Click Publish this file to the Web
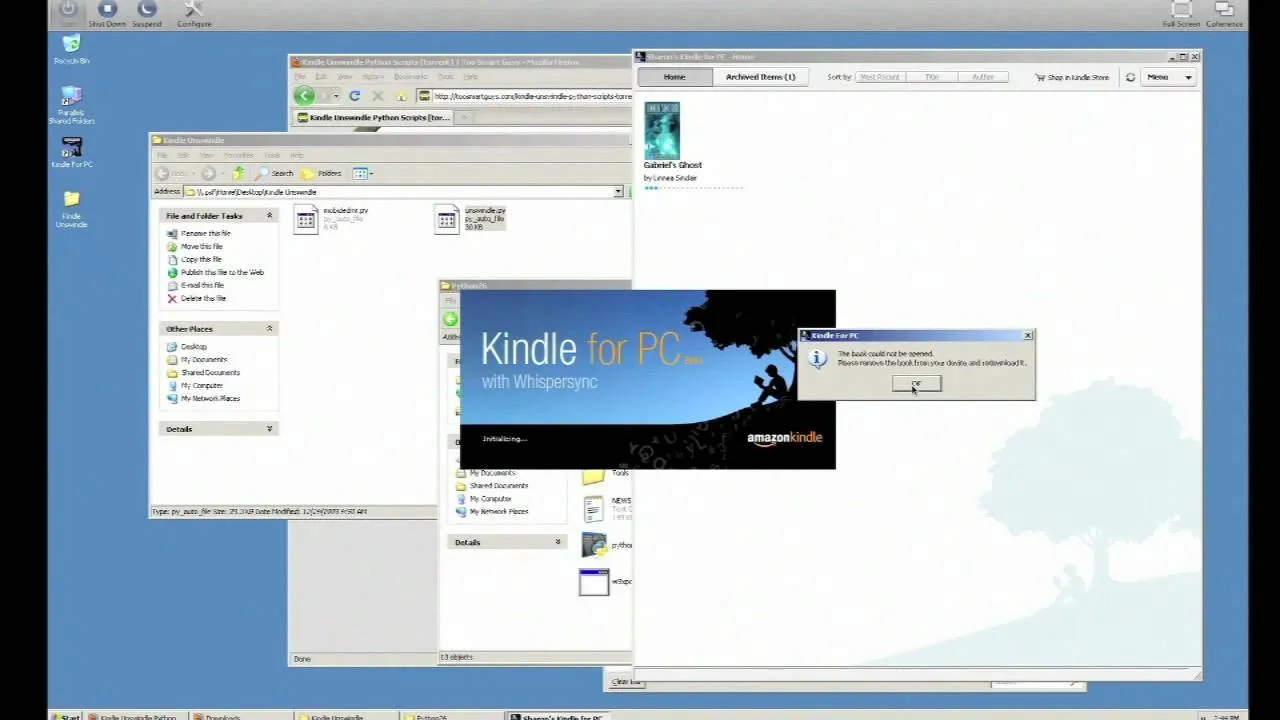Image resolution: width=1280 pixels, height=720 pixels. 222,272
